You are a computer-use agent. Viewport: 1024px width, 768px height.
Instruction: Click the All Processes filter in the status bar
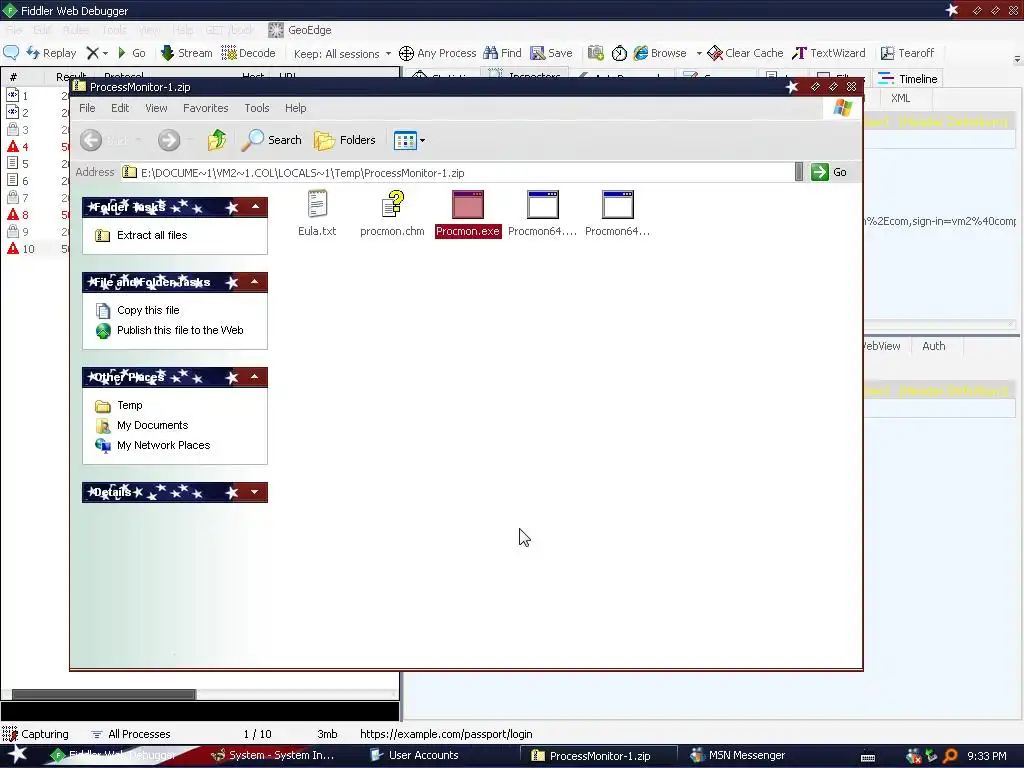tap(131, 734)
